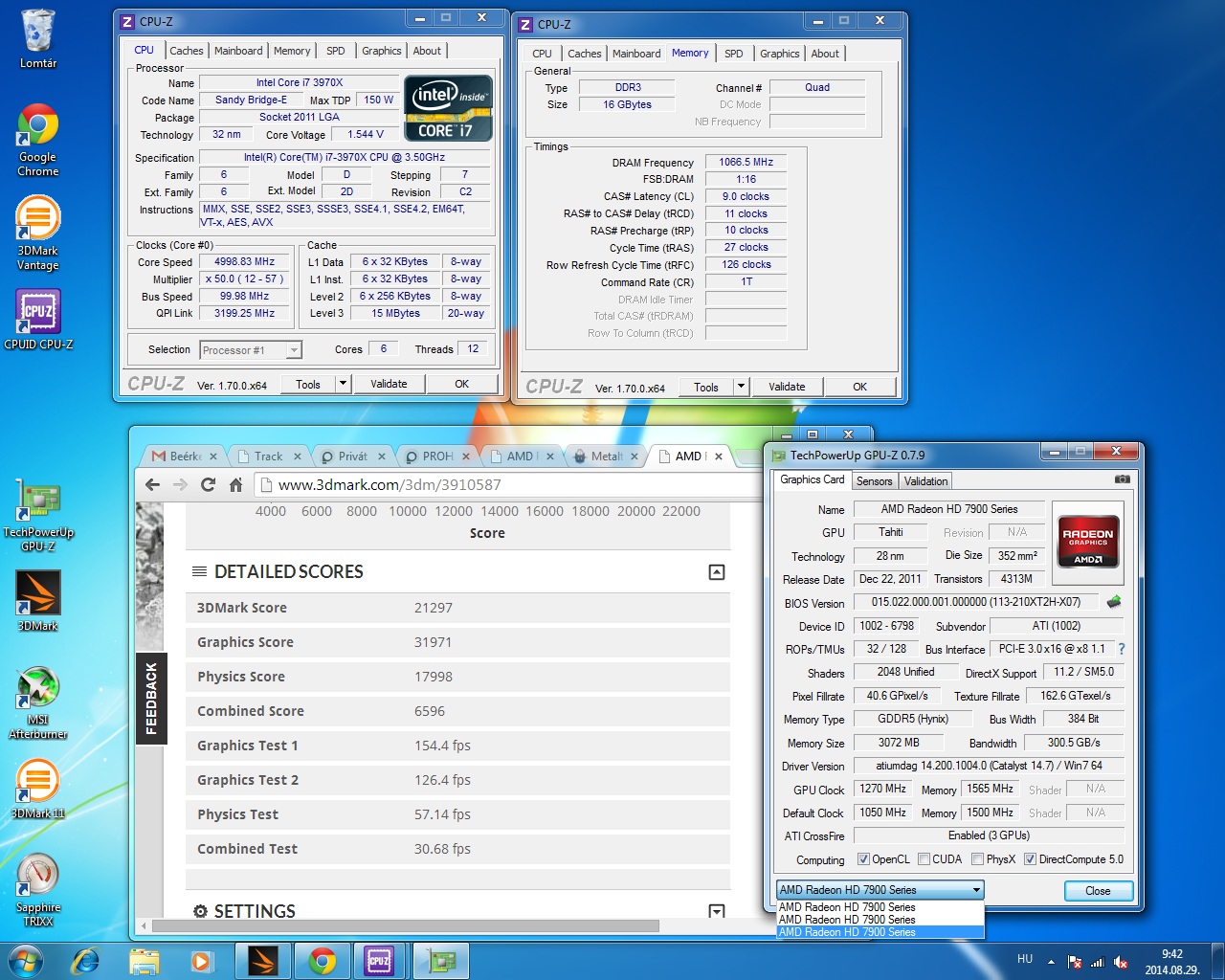Click the DRAM Frequency 1066.5 MHz value
This screenshot has height=980, width=1225.
[x=746, y=163]
